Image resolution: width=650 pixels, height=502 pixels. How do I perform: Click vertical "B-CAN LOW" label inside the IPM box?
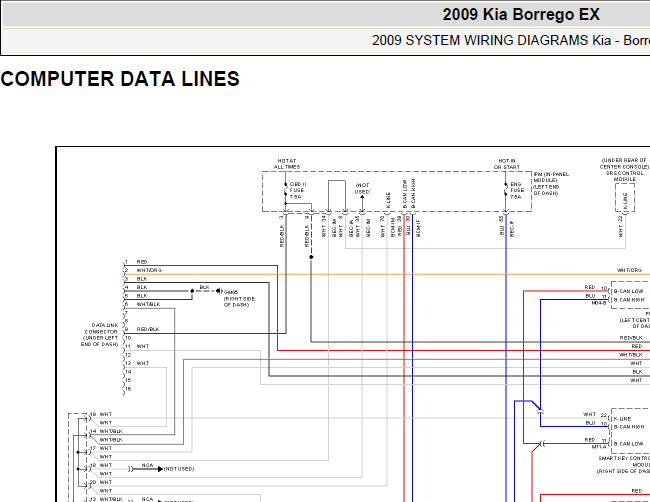point(405,194)
